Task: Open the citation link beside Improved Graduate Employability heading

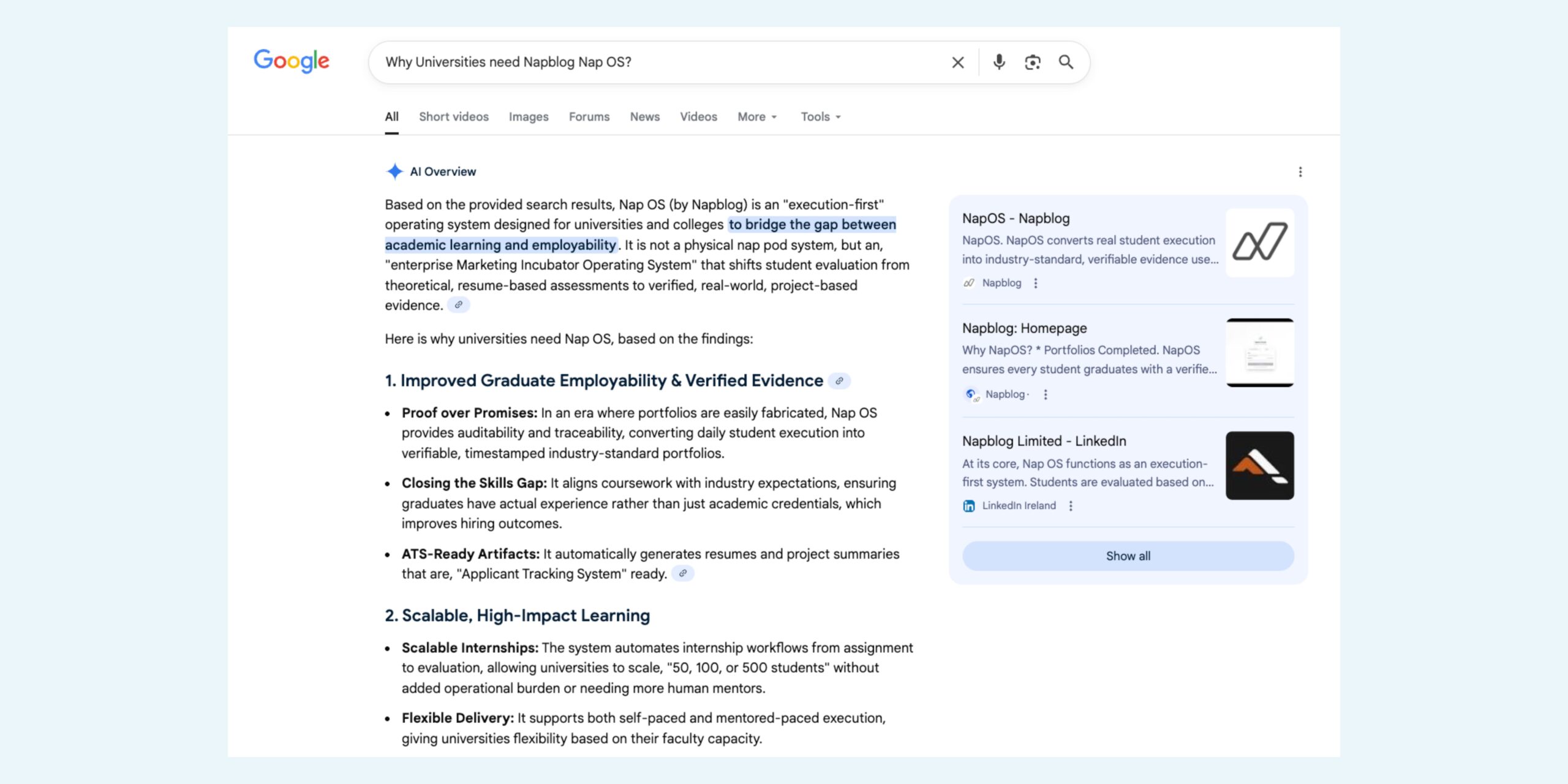Action: pyautogui.click(x=840, y=380)
